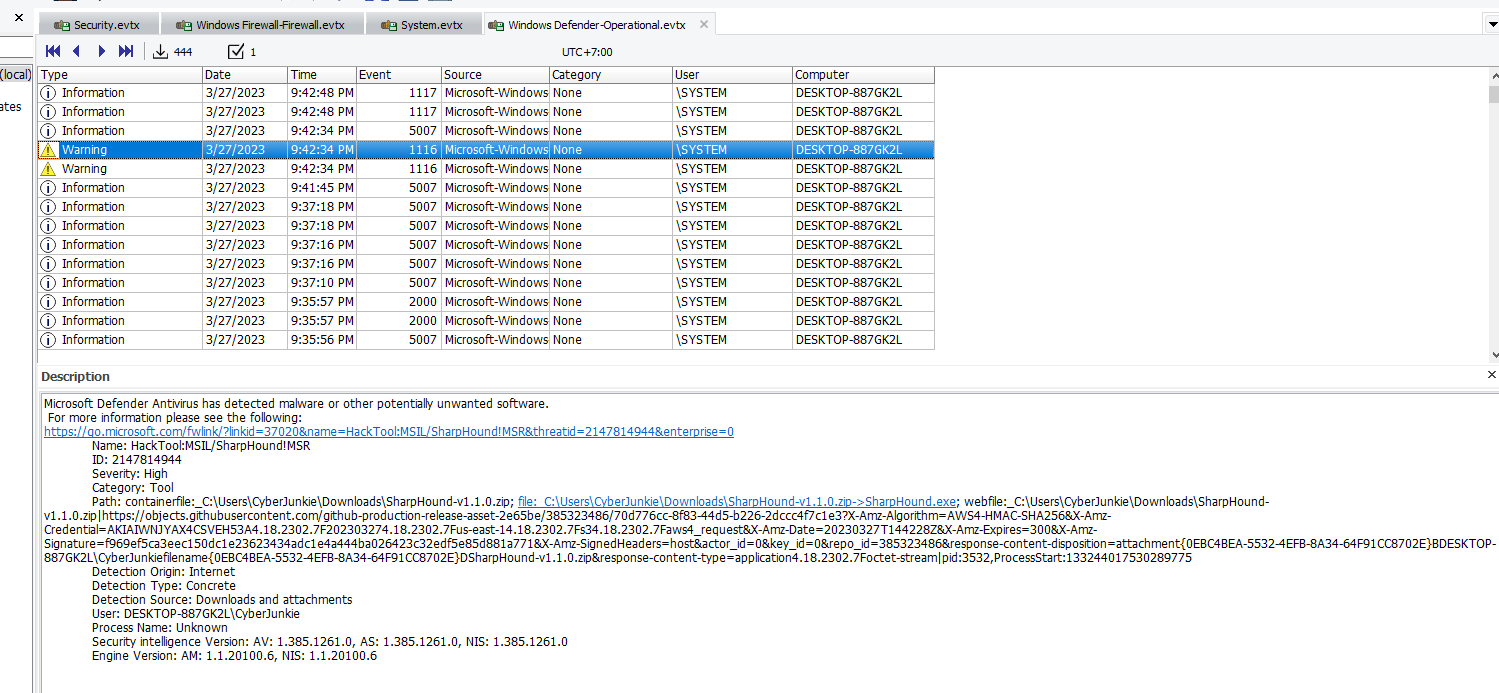Sort the list by the Type column header
This screenshot has height=693, width=1499.
120,75
